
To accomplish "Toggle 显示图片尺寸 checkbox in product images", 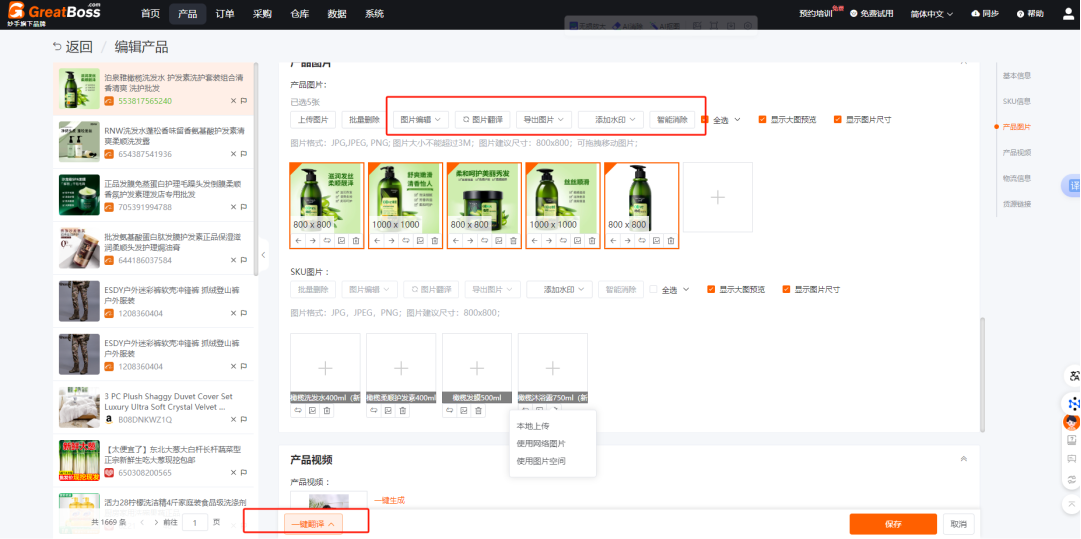I will (838, 119).
